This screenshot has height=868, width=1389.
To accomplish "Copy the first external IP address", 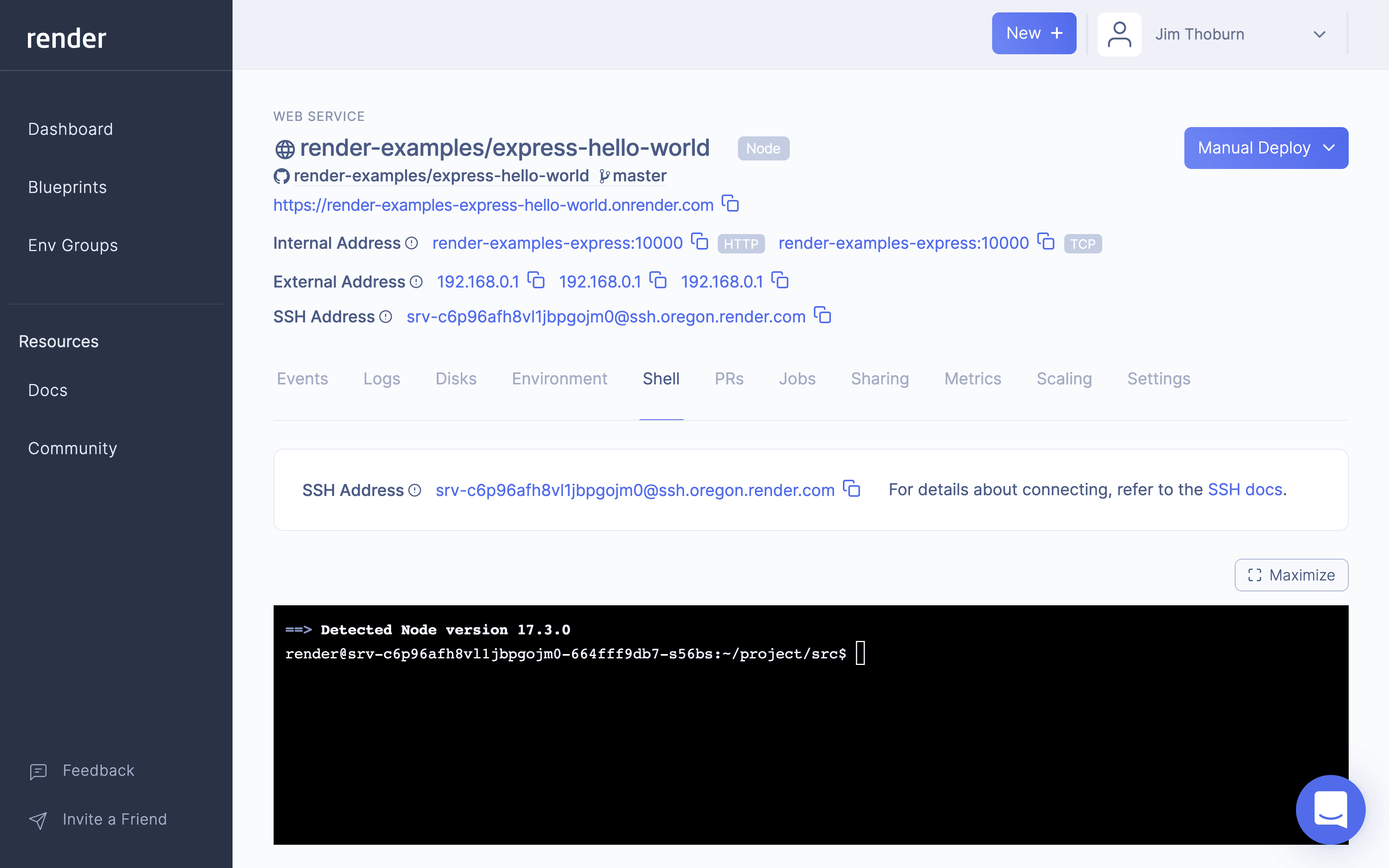I will (x=536, y=281).
